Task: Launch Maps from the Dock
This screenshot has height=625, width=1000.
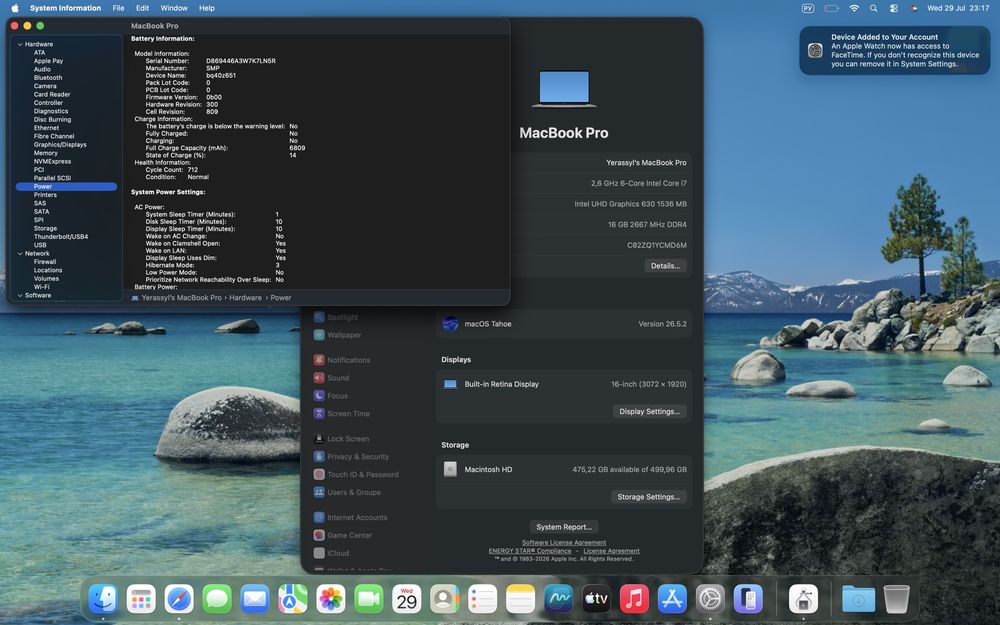Action: click(293, 599)
